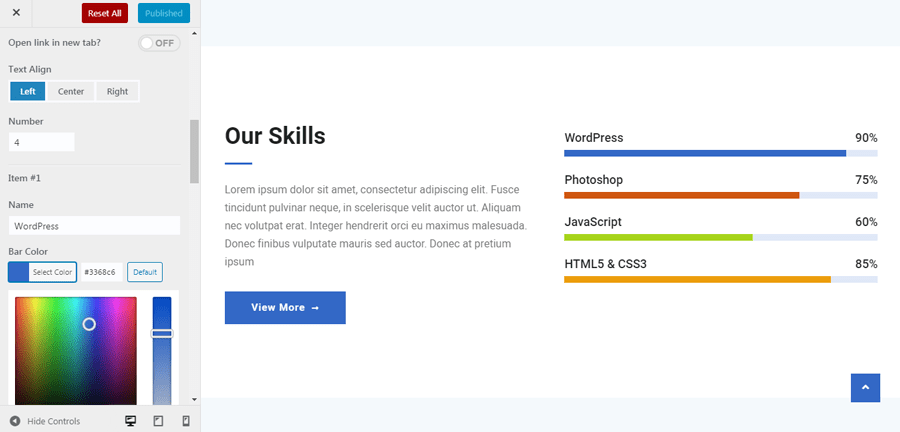Click the sidebar scroll down arrow
This screenshot has width=900, height=432.
pos(194,399)
